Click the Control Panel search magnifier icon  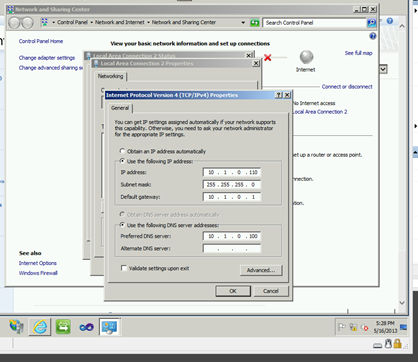(371, 23)
